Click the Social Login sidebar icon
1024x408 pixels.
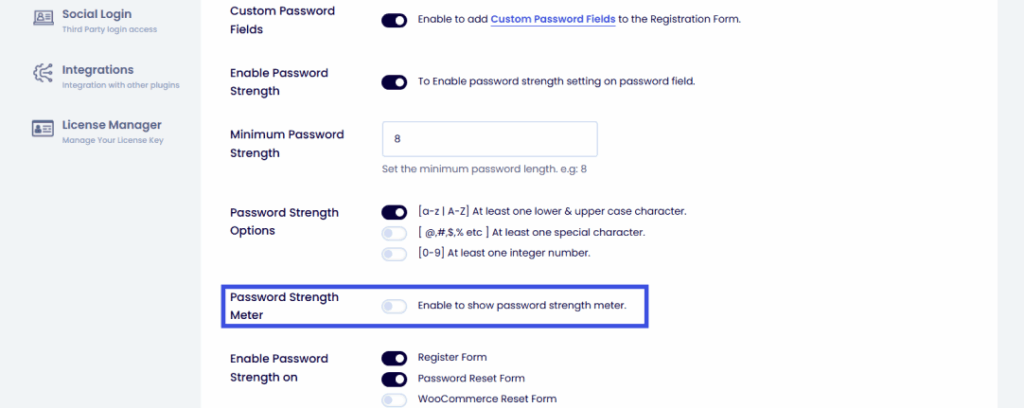[x=43, y=17]
